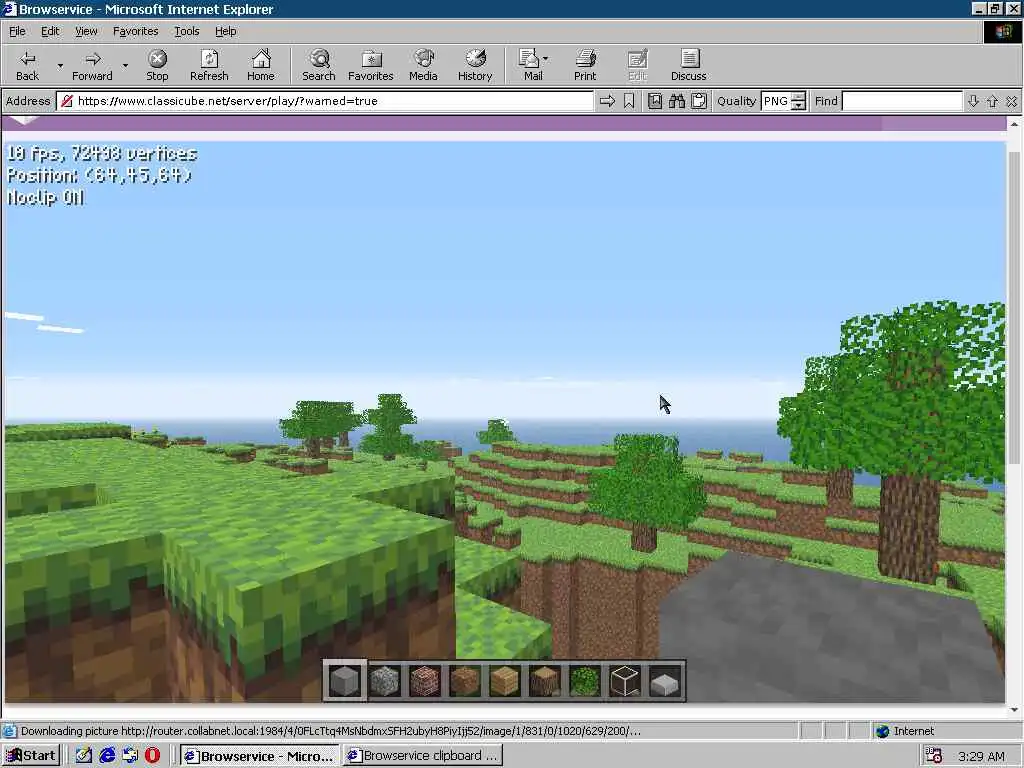The width and height of the screenshot is (1024, 768).
Task: Select the slab block in hotbar
Action: point(665,680)
